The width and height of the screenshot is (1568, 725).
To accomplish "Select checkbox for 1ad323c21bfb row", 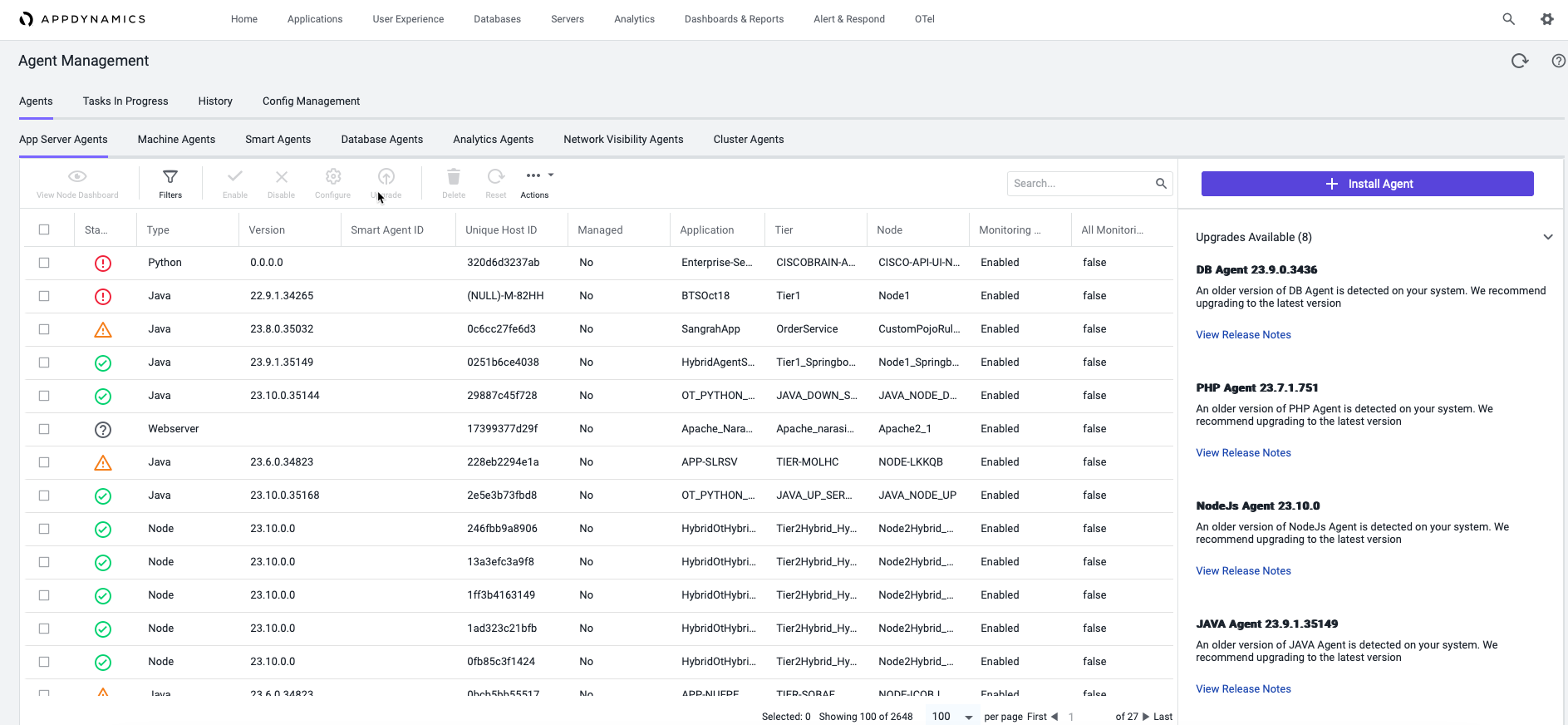I will tap(44, 629).
